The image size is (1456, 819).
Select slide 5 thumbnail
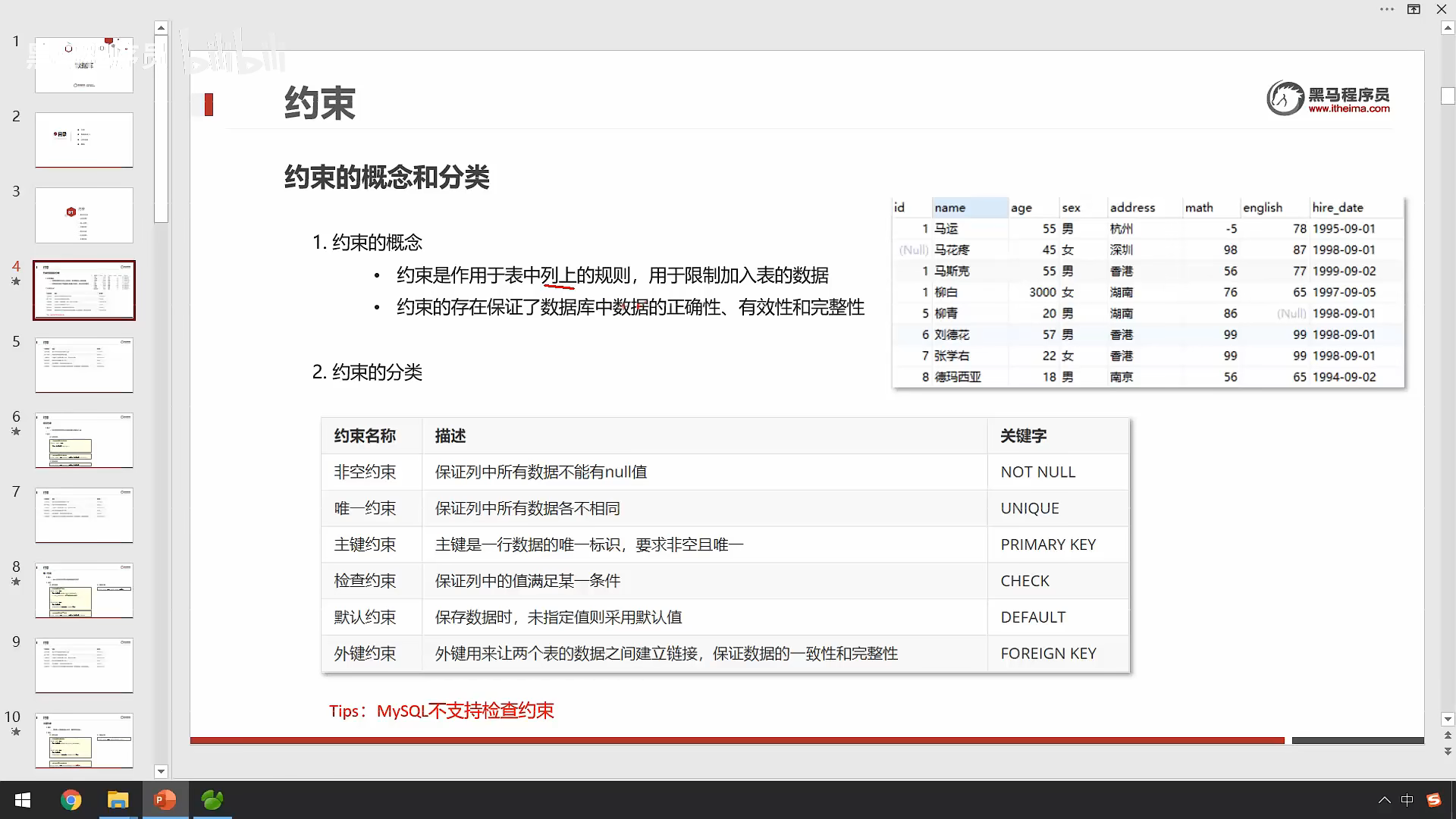(x=84, y=365)
